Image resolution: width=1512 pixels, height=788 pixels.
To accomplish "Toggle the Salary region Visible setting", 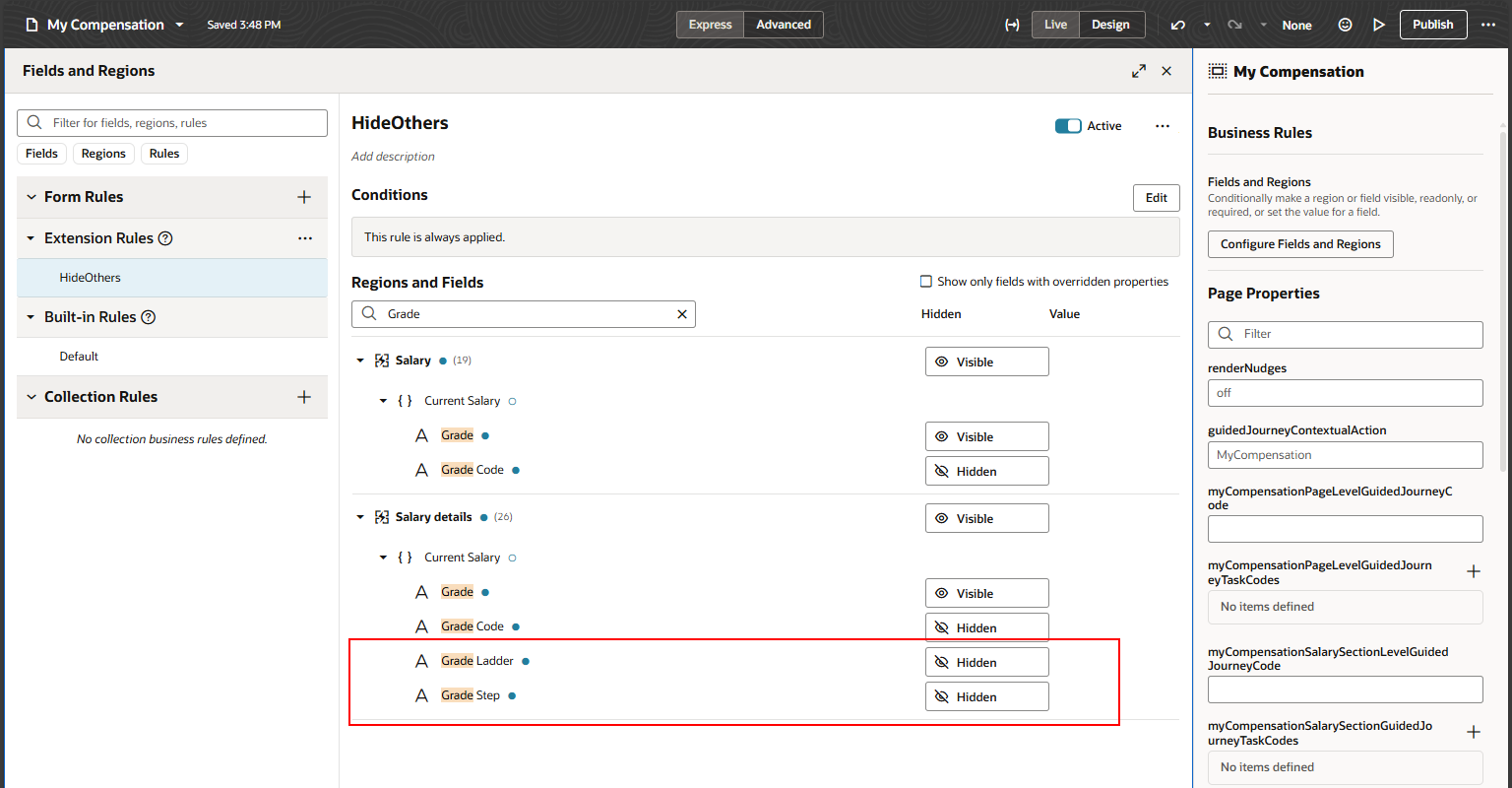I will point(986,361).
